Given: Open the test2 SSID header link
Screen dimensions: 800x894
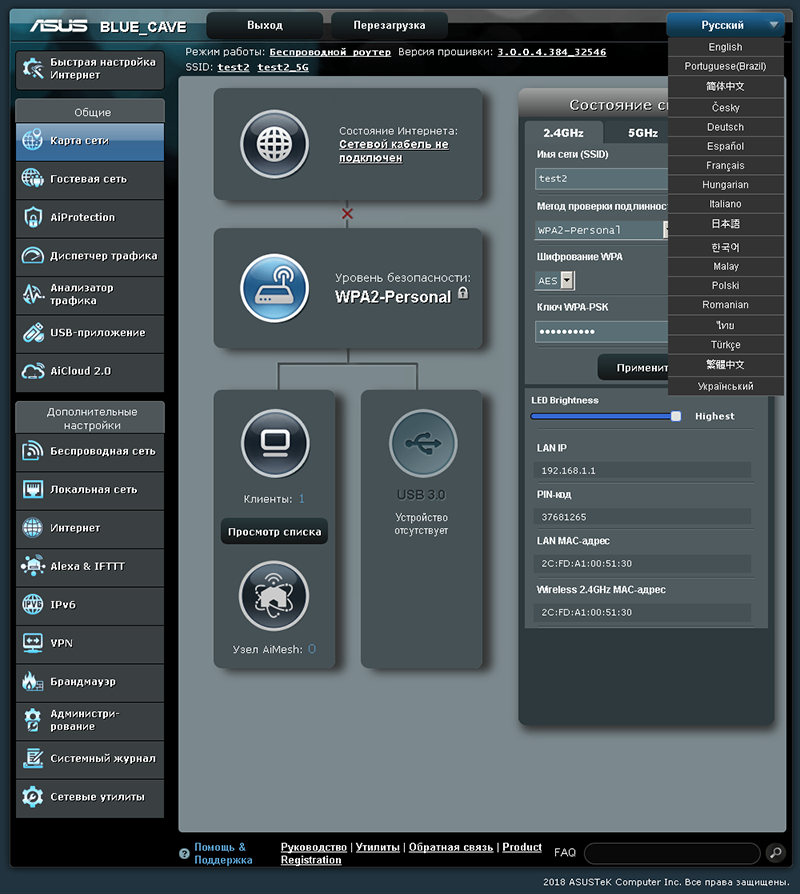Looking at the screenshot, I should coord(233,67).
